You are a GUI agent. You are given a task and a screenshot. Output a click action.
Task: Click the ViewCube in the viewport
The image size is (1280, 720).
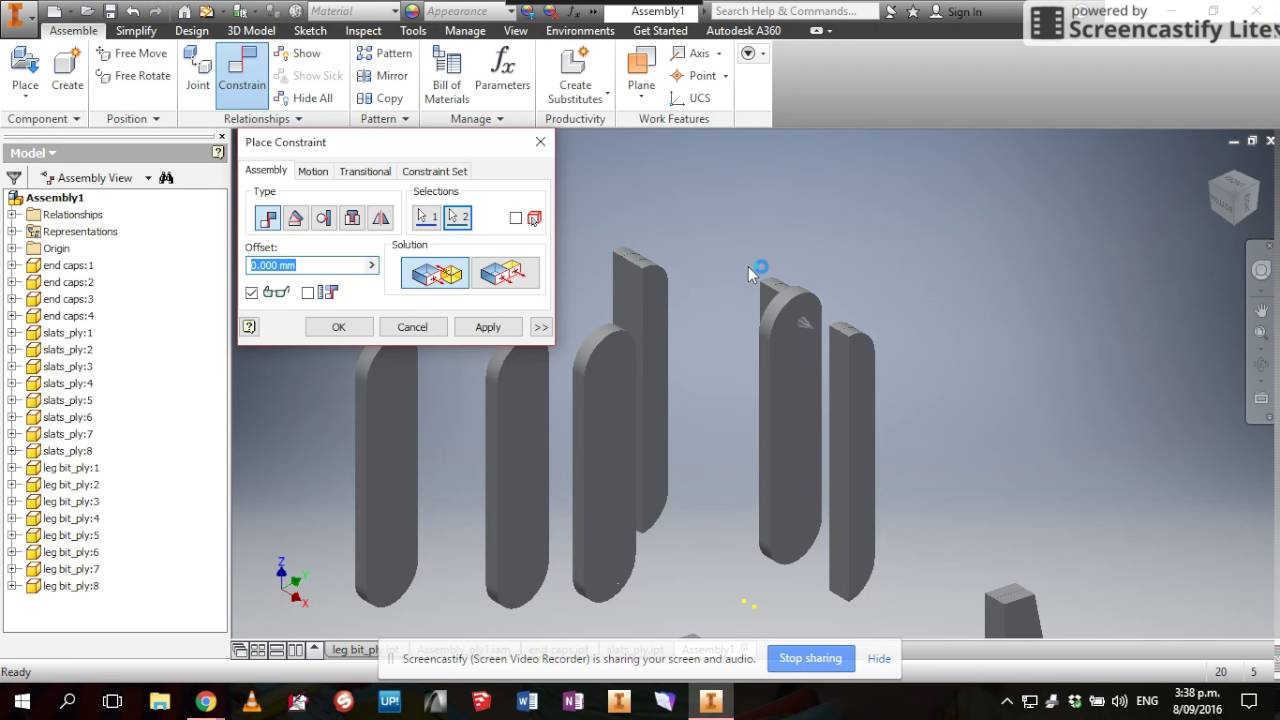[1233, 198]
